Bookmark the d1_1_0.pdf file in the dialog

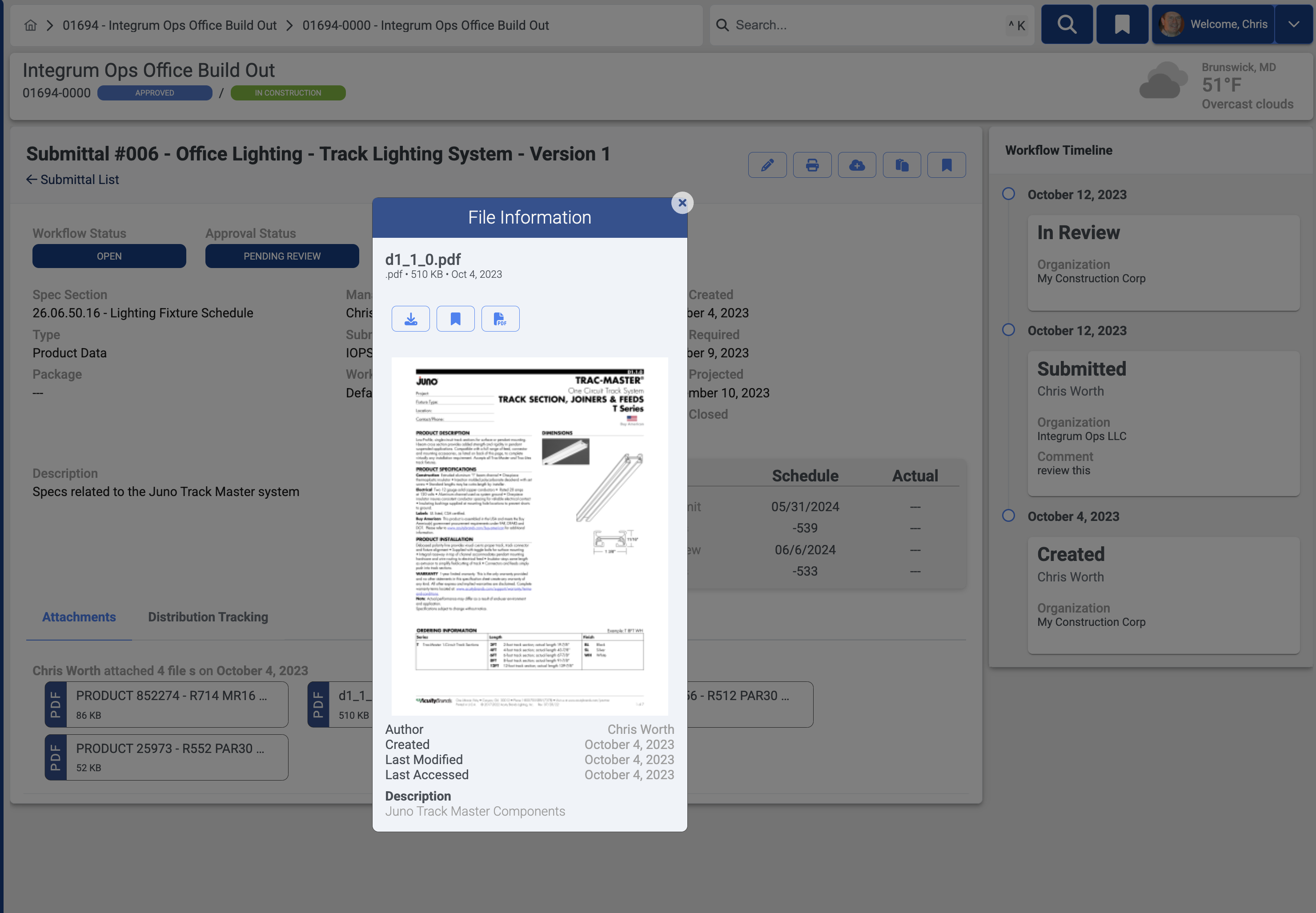[455, 319]
